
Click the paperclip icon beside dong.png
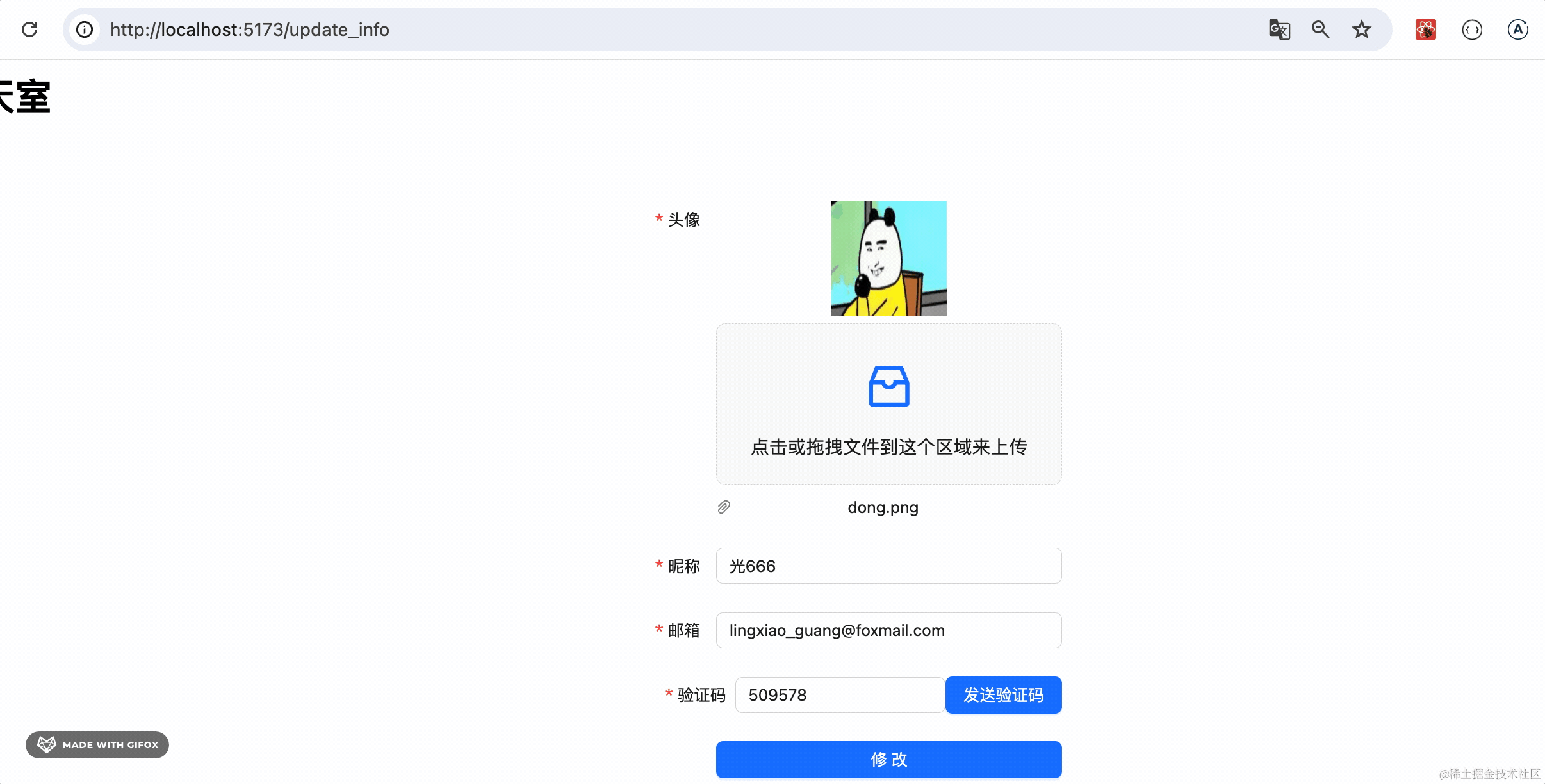tap(724, 507)
